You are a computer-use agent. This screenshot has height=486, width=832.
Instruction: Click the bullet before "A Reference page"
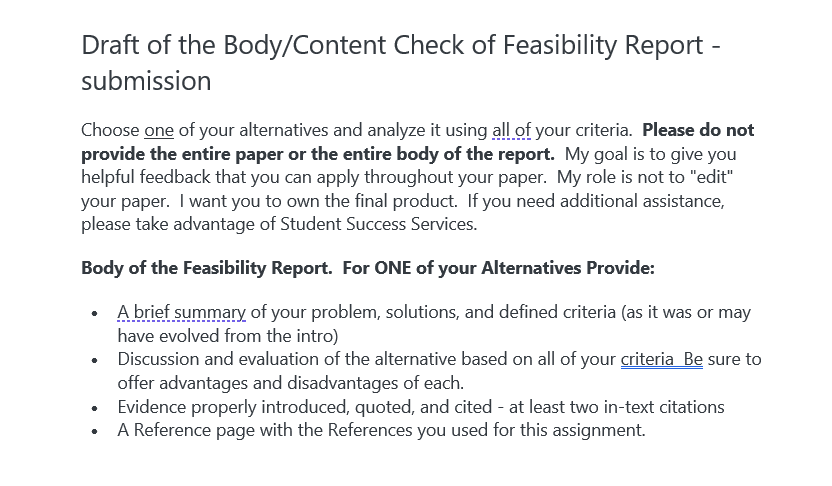tap(95, 431)
